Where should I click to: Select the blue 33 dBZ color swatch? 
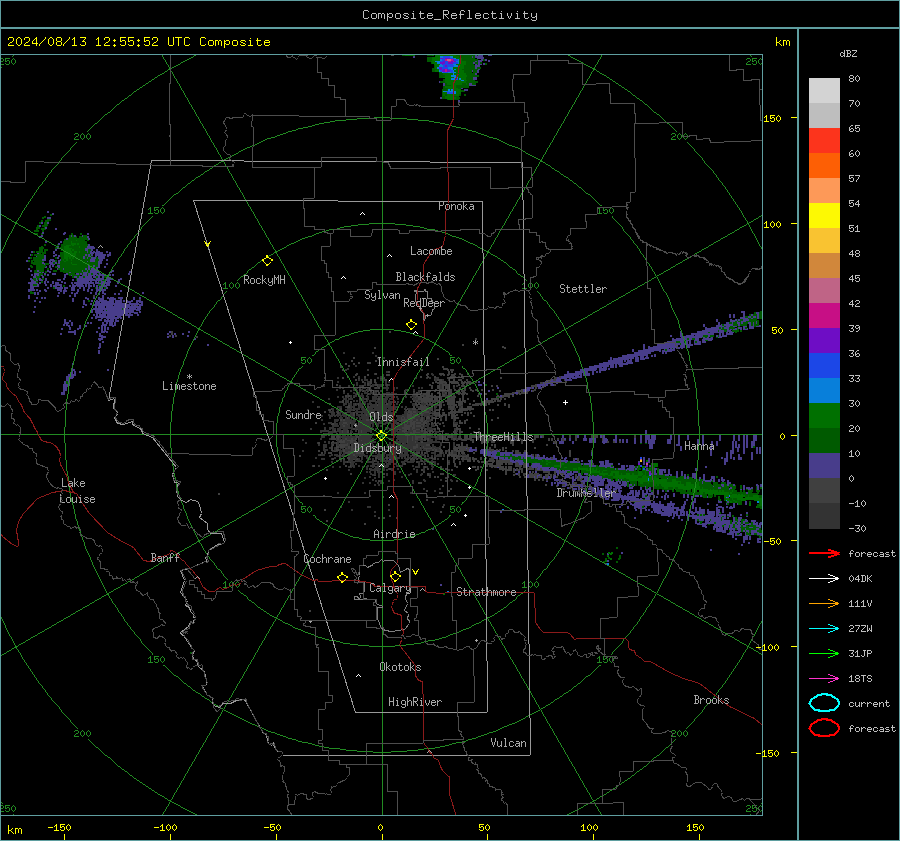coord(824,366)
